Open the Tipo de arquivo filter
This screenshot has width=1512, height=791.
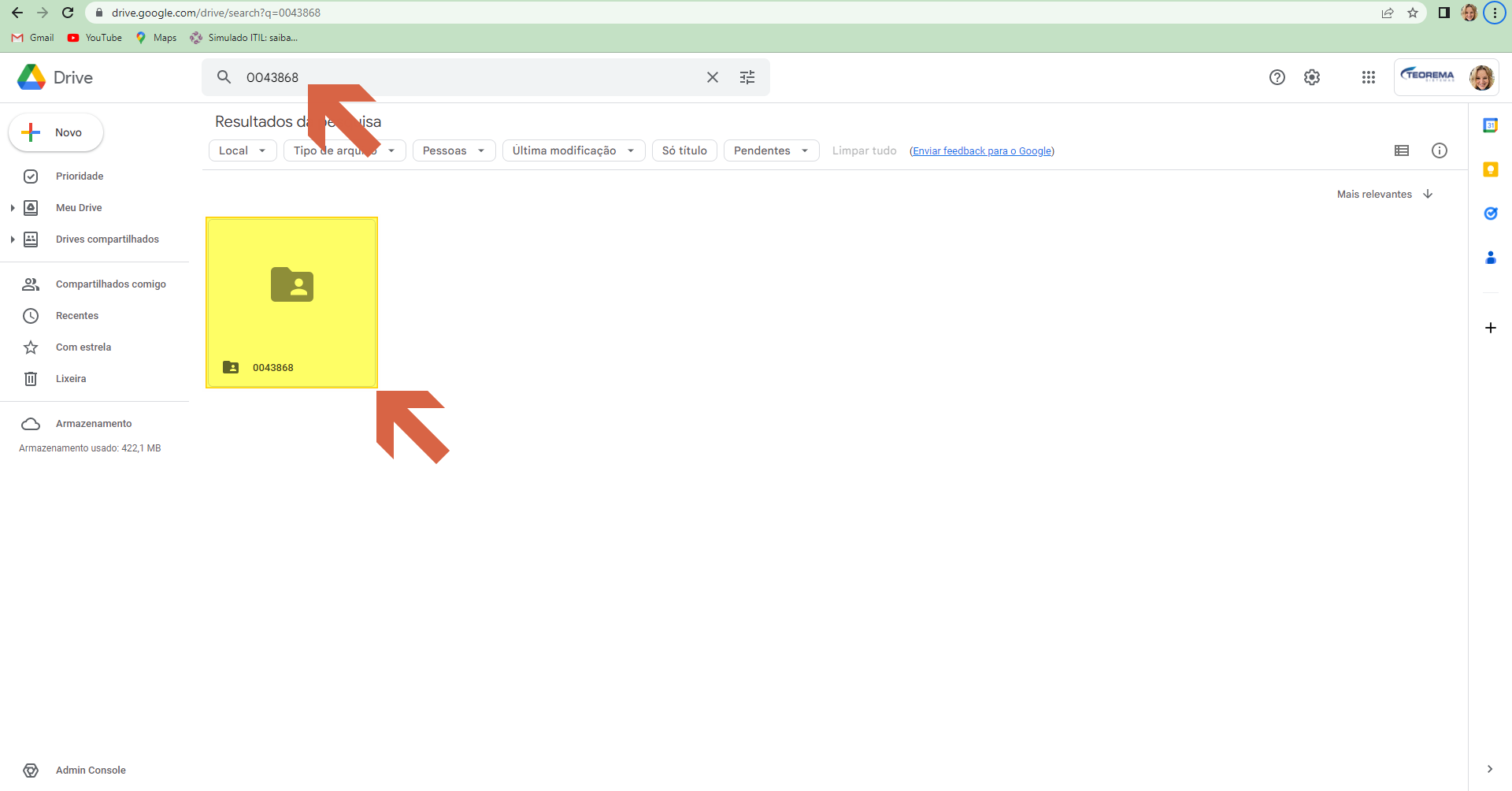pos(345,150)
